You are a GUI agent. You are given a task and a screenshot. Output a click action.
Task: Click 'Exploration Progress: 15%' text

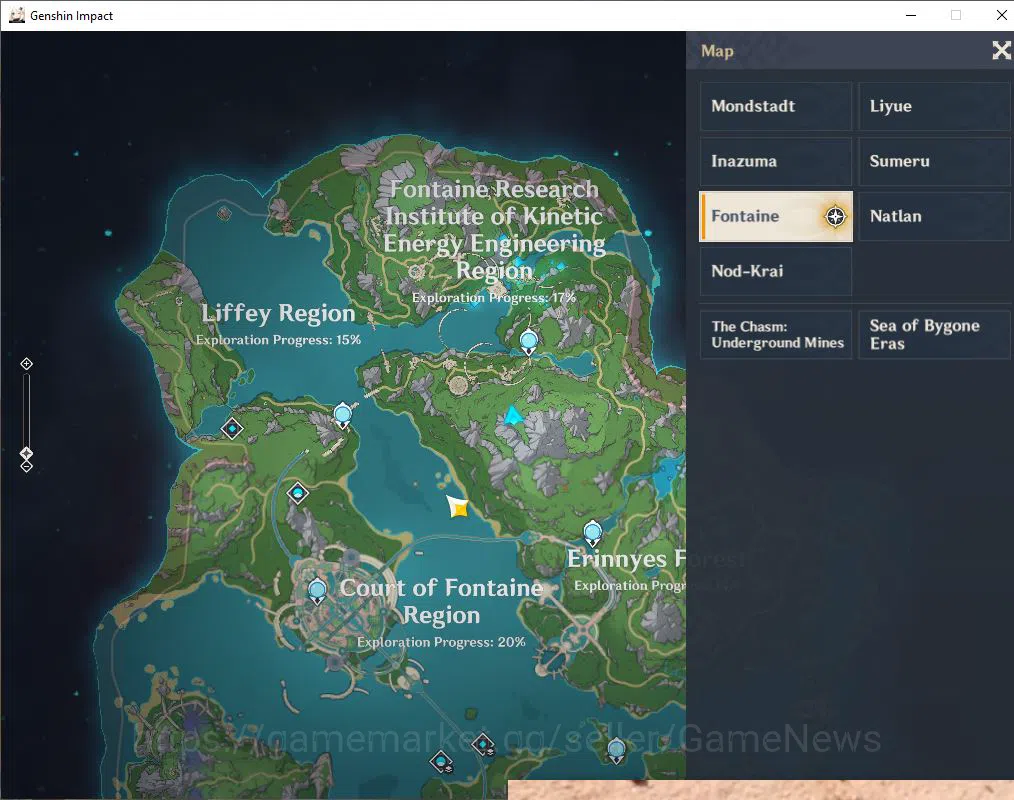pos(278,340)
